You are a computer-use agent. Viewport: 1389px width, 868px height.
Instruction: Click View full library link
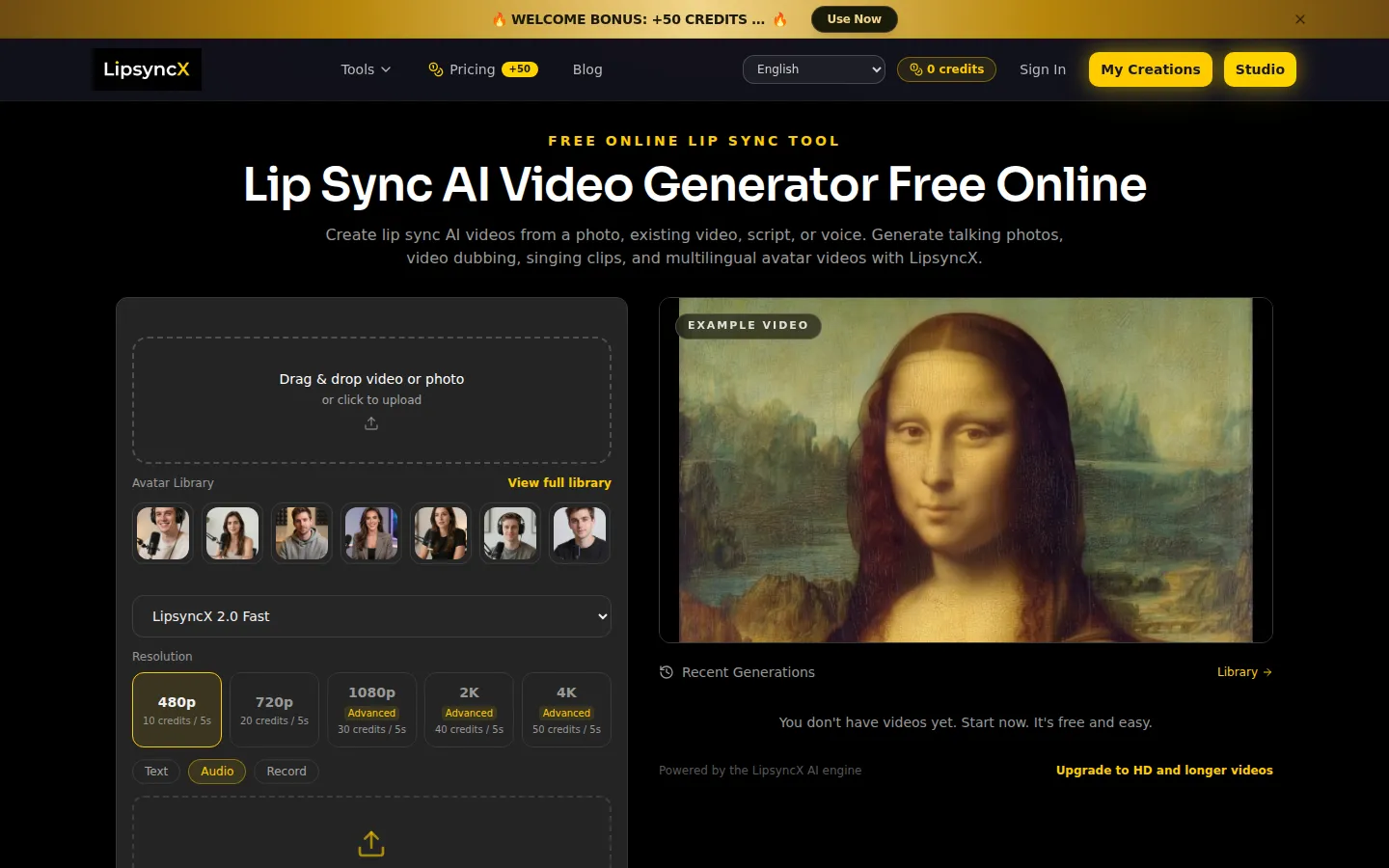[559, 483]
